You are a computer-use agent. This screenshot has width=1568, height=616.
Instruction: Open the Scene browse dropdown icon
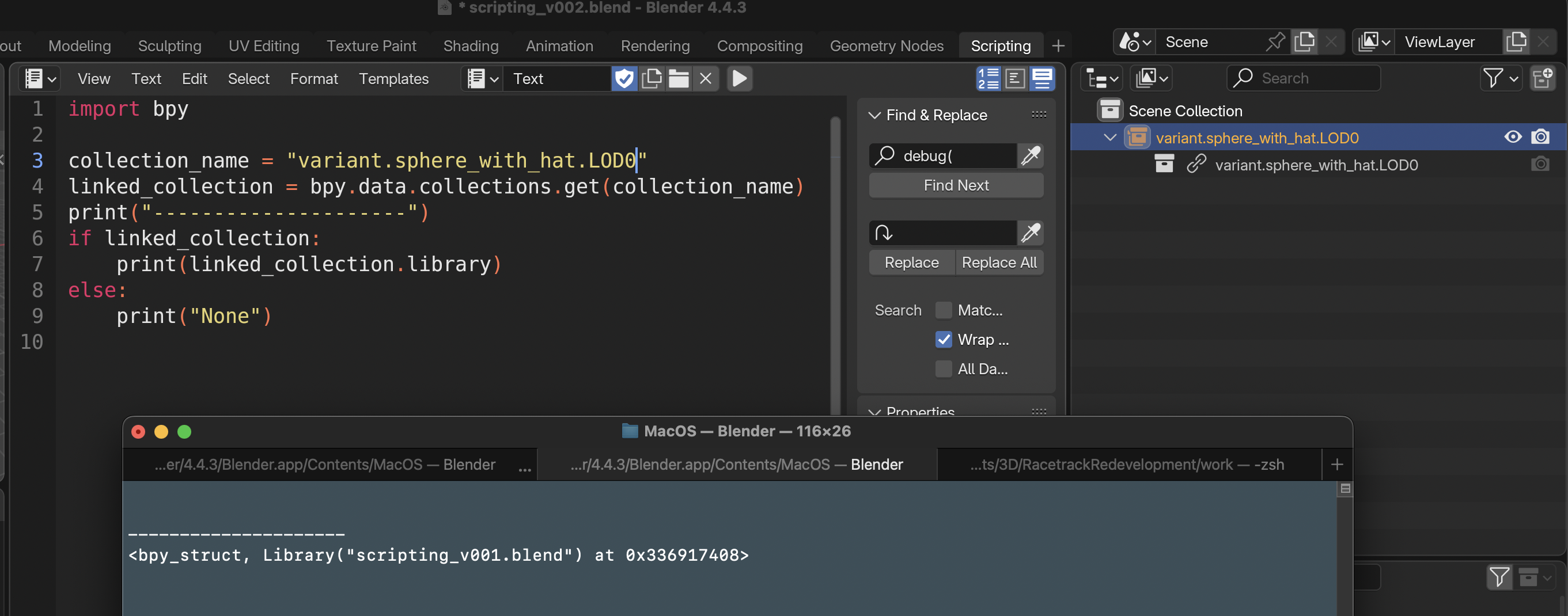(1135, 42)
